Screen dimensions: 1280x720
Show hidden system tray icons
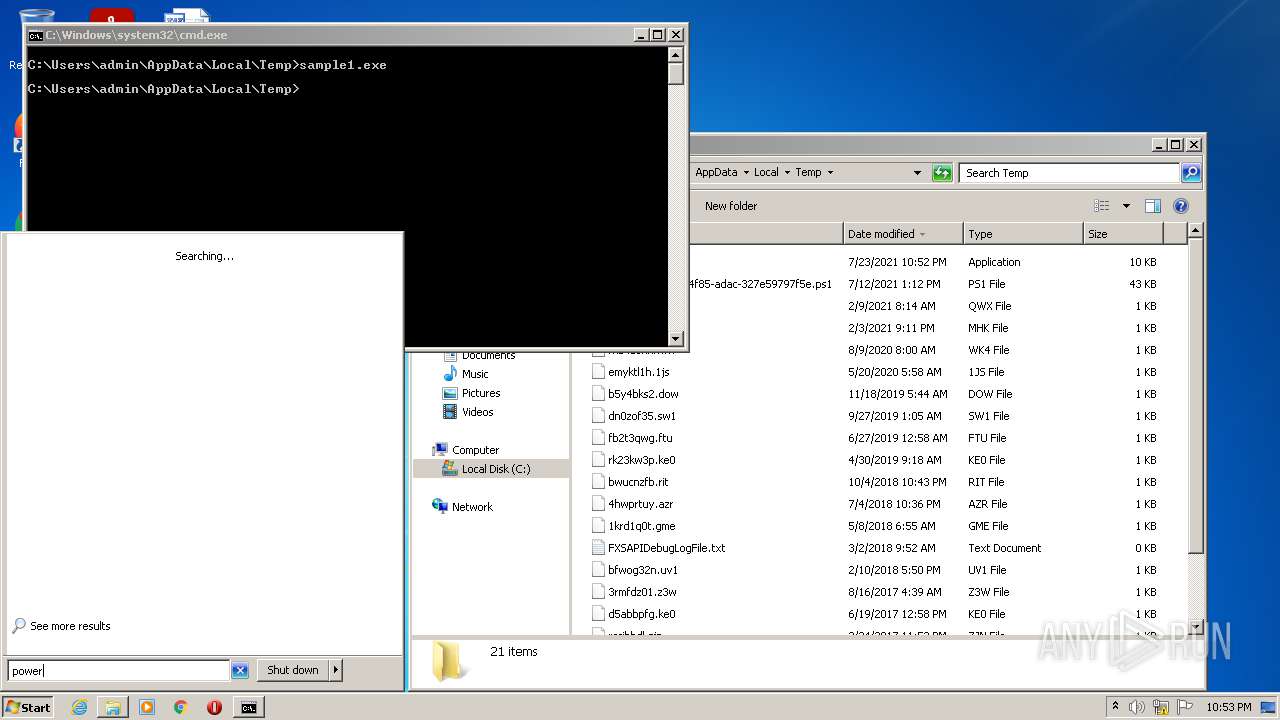click(1115, 707)
